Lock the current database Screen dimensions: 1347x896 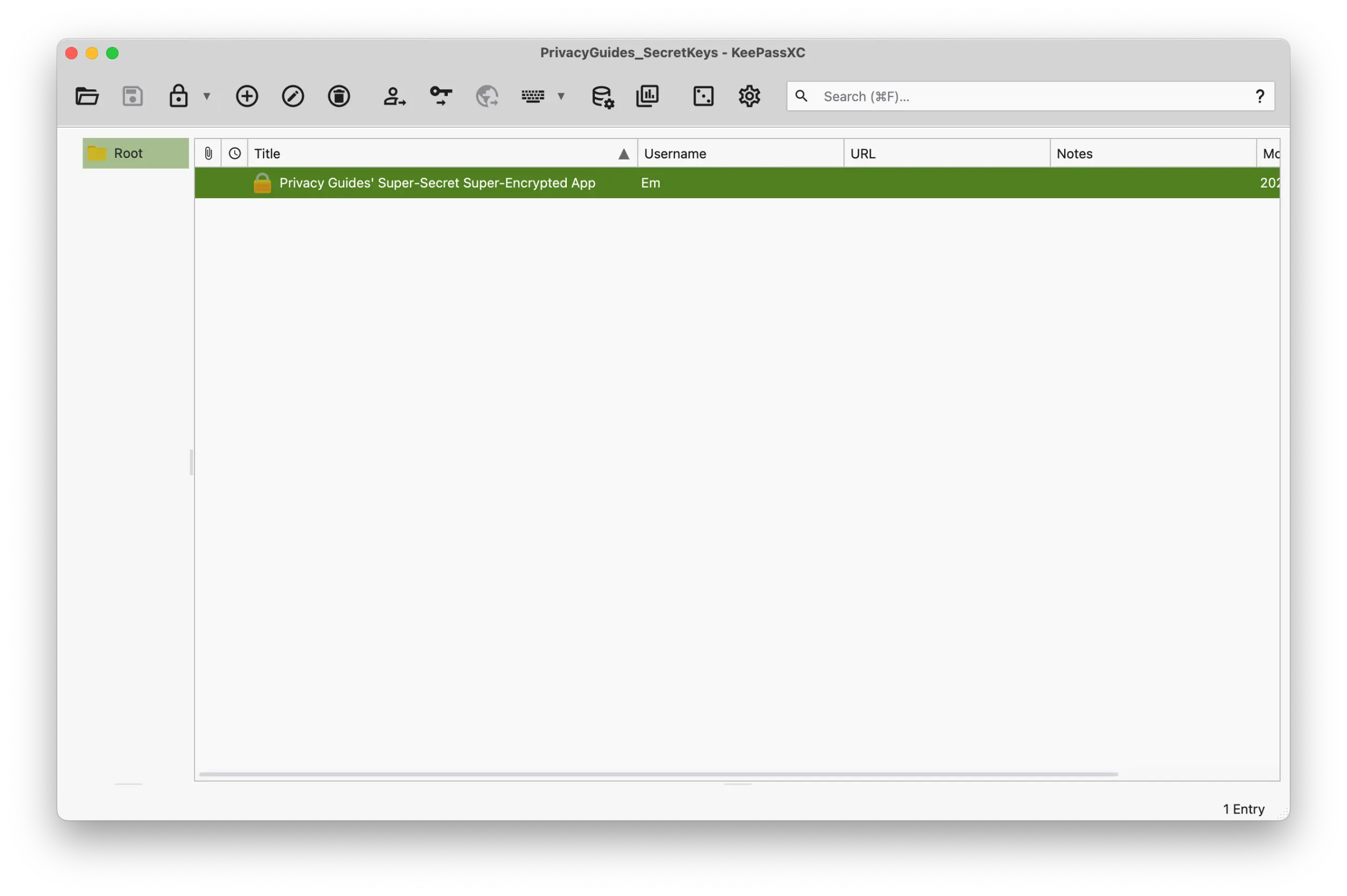(178, 96)
